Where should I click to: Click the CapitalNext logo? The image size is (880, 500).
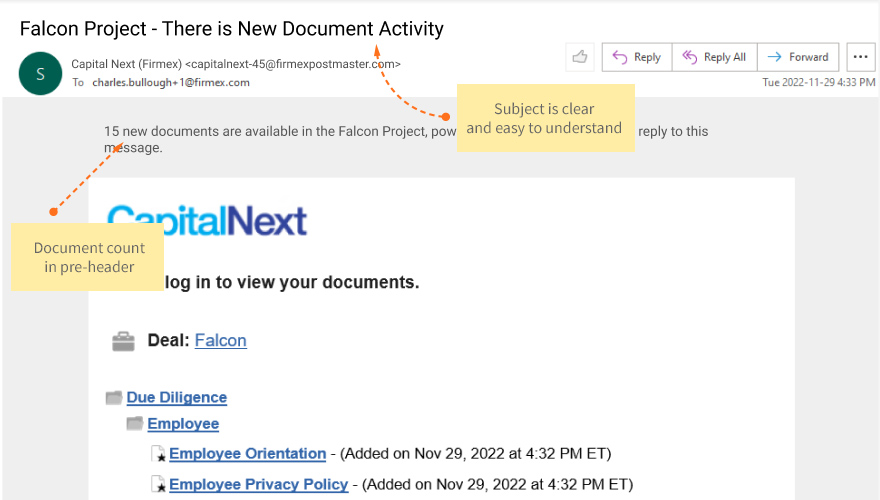[x=207, y=221]
